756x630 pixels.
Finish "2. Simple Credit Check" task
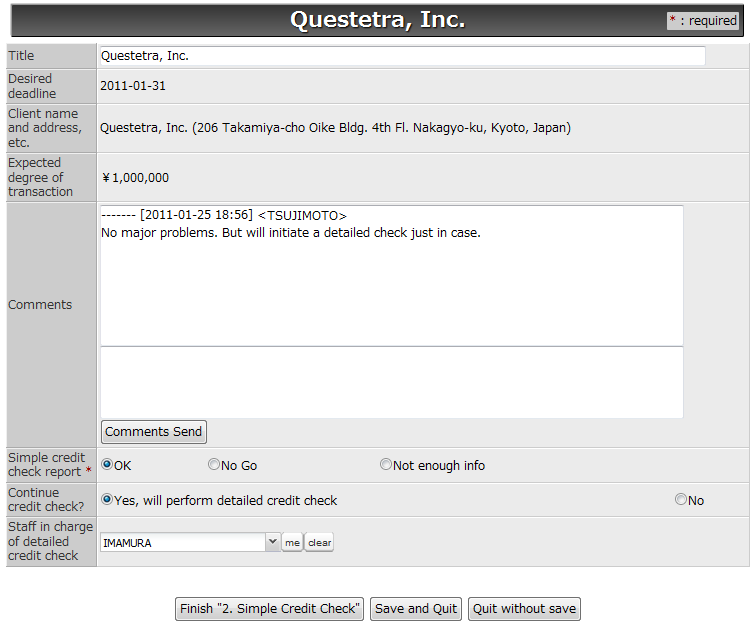click(x=270, y=609)
